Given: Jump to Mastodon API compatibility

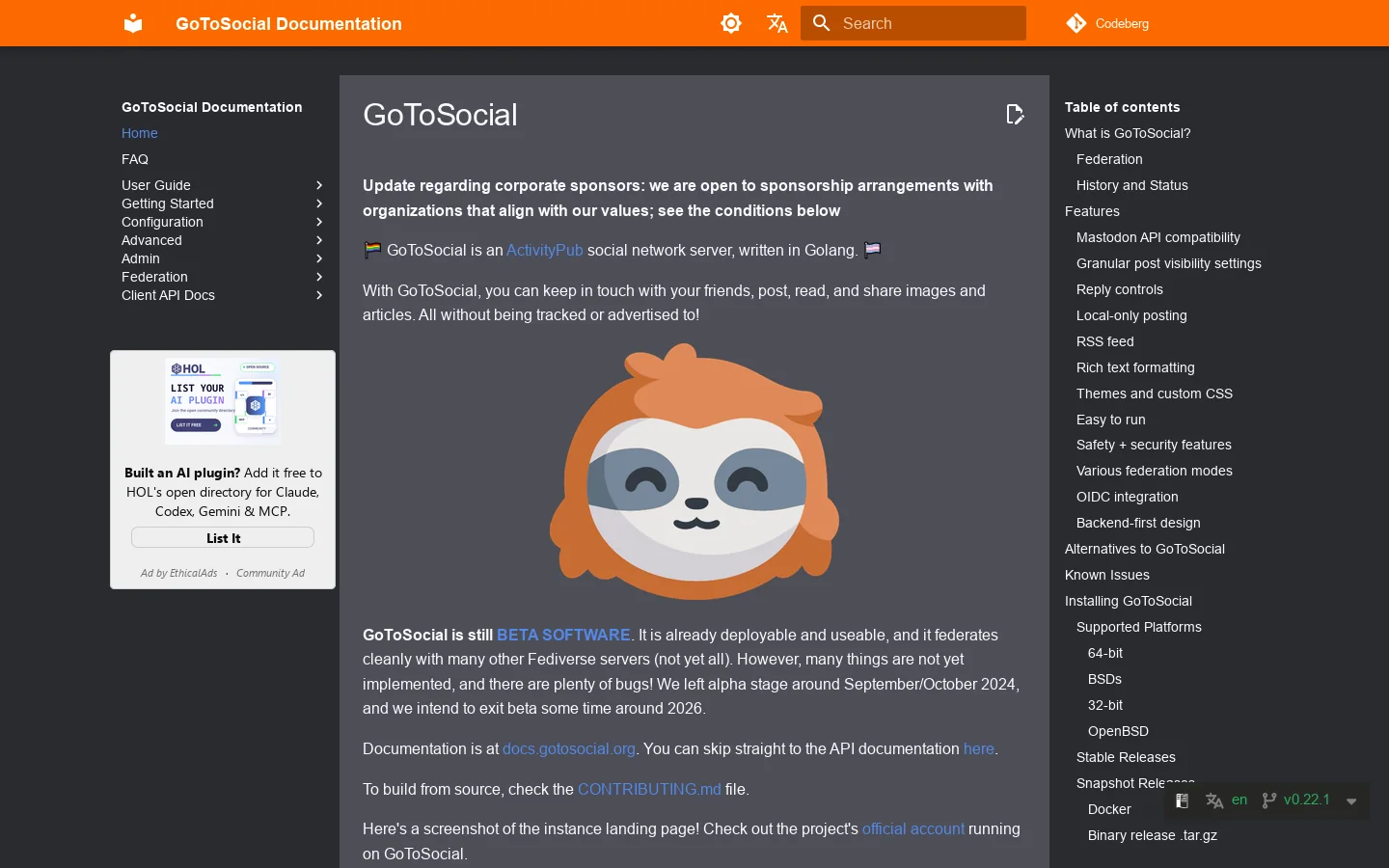Looking at the screenshot, I should pyautogui.click(x=1158, y=237).
